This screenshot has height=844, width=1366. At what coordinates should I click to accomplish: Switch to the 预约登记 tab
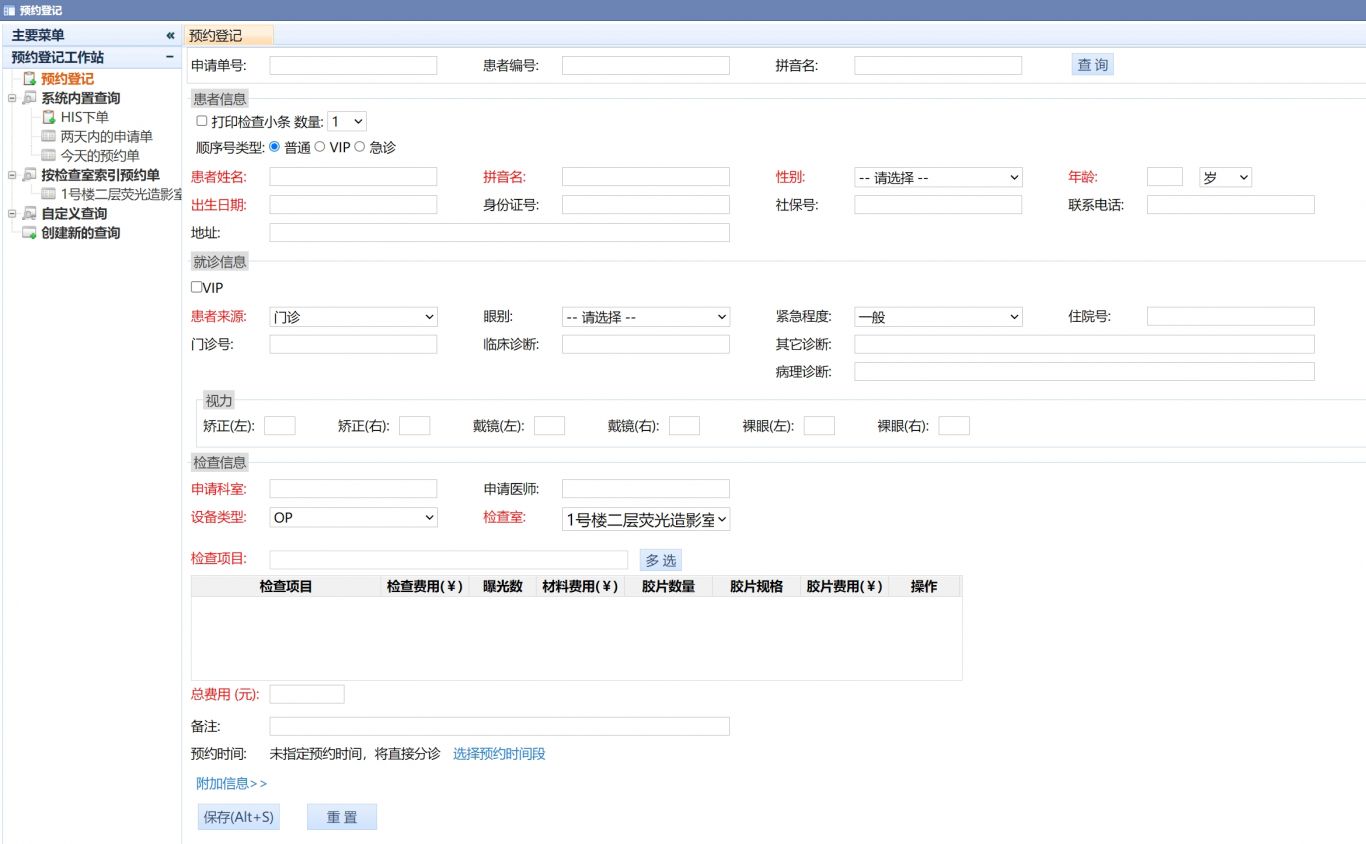[x=229, y=35]
